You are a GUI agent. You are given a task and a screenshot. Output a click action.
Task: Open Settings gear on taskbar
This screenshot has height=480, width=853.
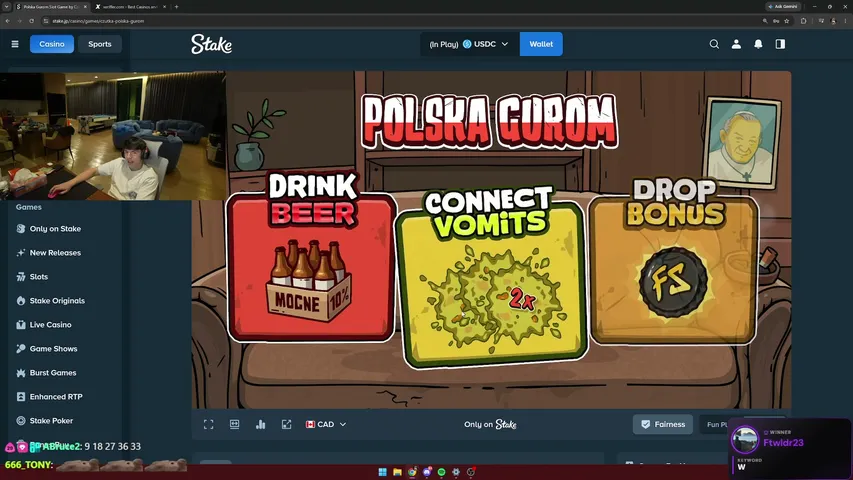(x=456, y=472)
